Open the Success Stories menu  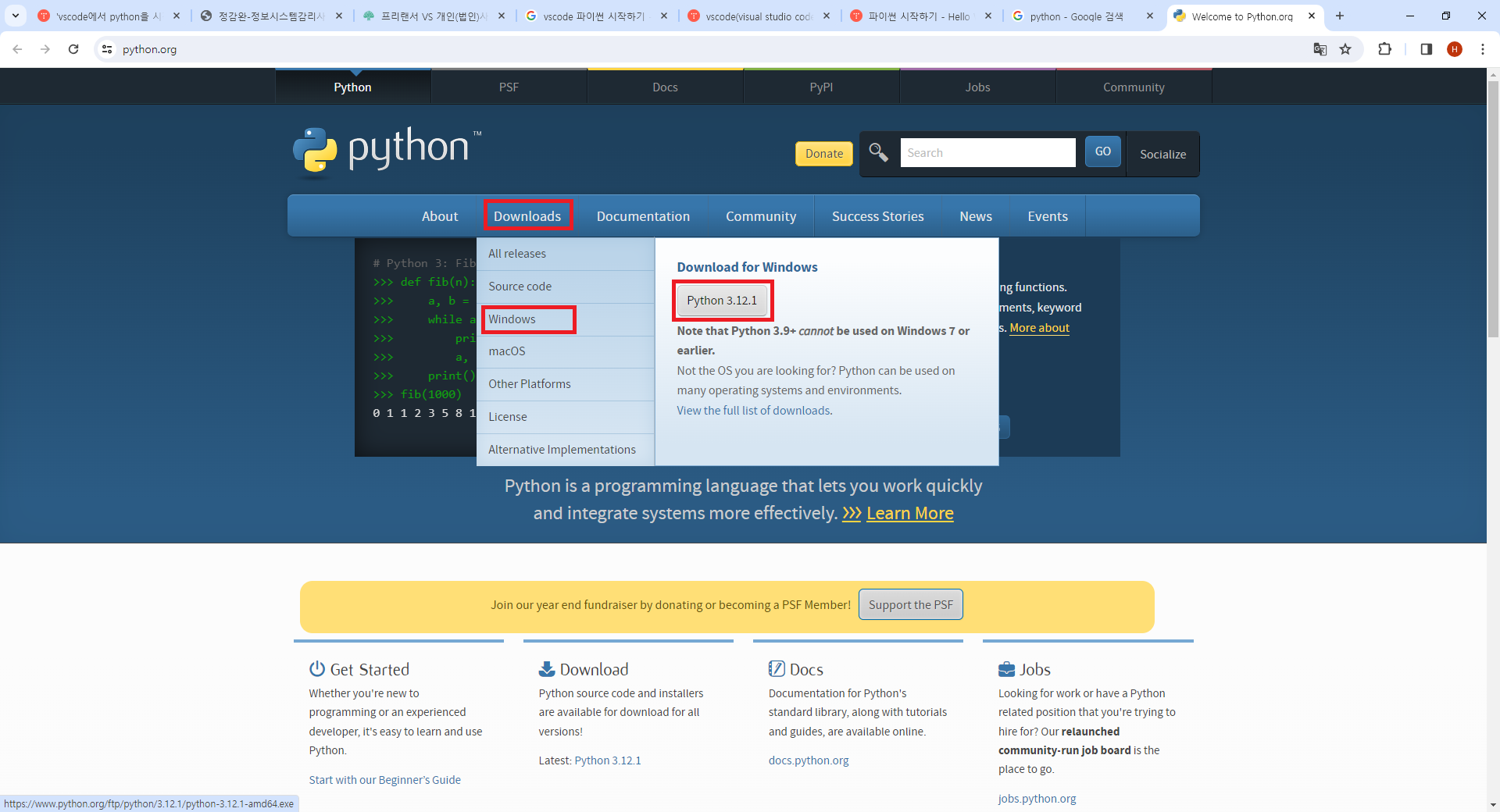[x=877, y=216]
